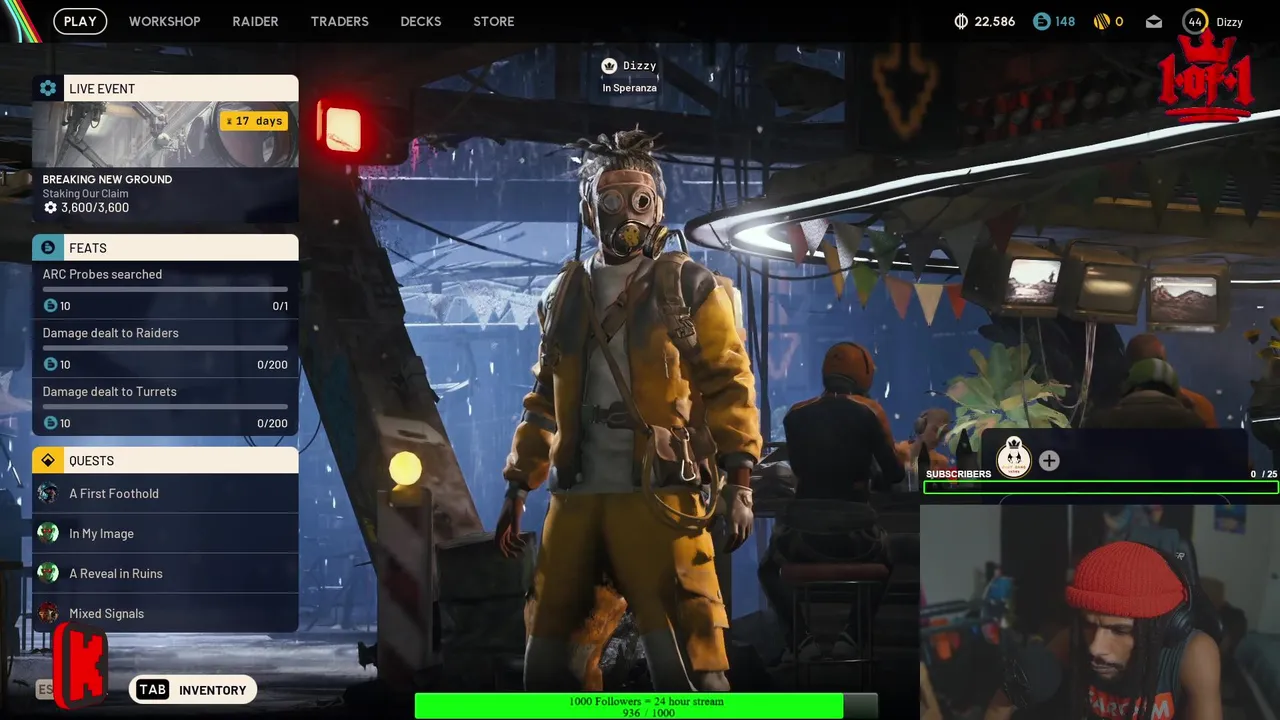Screen dimensions: 1280x720
Task: Click the In My Image trader portrait
Action: point(48,533)
